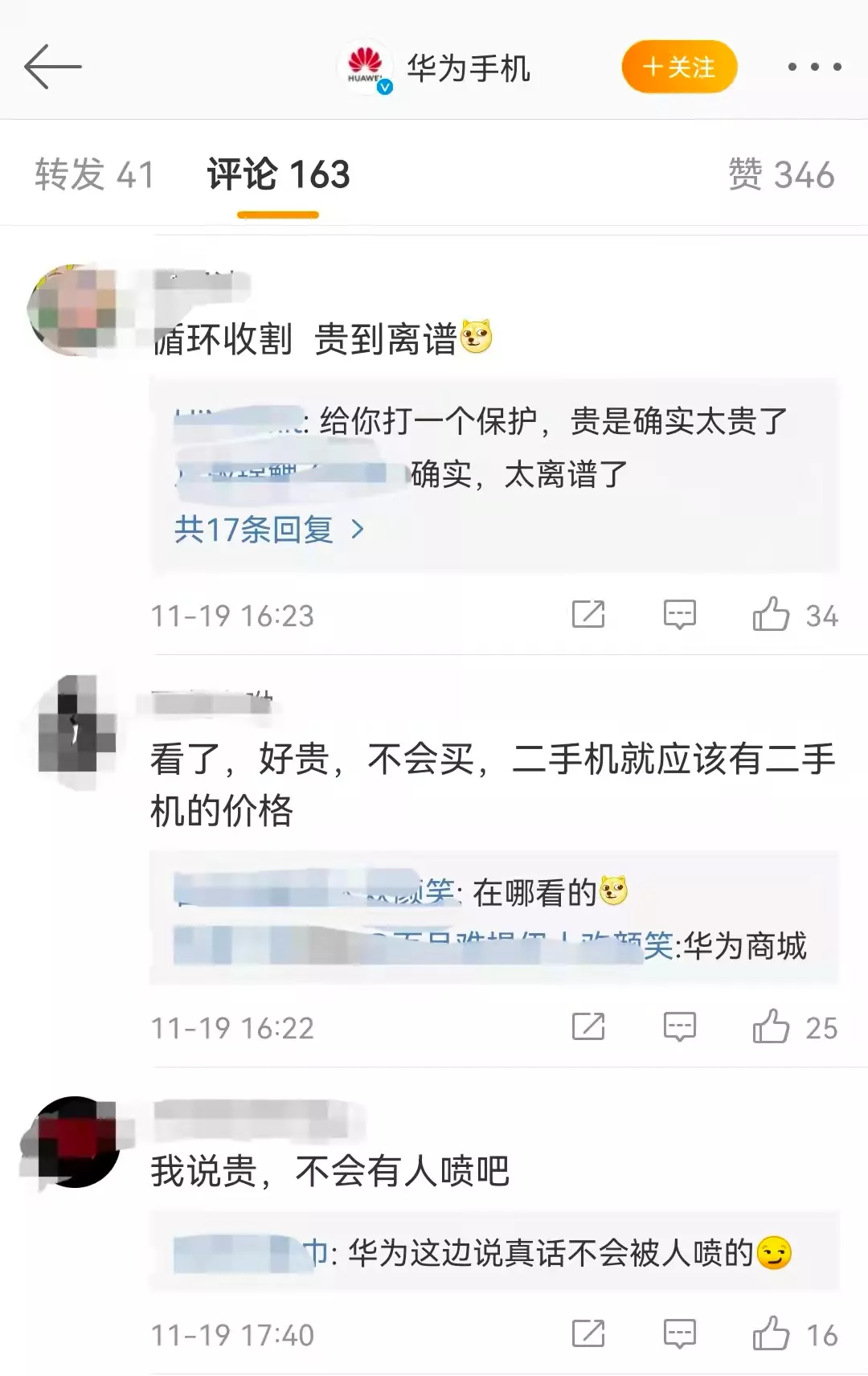This screenshot has width=868, height=1376.
Task: Repost the 11-19 16:22 comment
Action: click(588, 1027)
